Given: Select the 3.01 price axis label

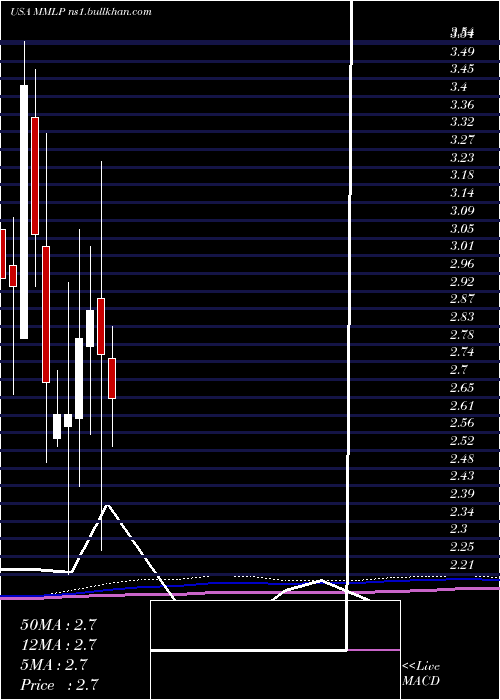Looking at the screenshot, I should [x=462, y=246].
